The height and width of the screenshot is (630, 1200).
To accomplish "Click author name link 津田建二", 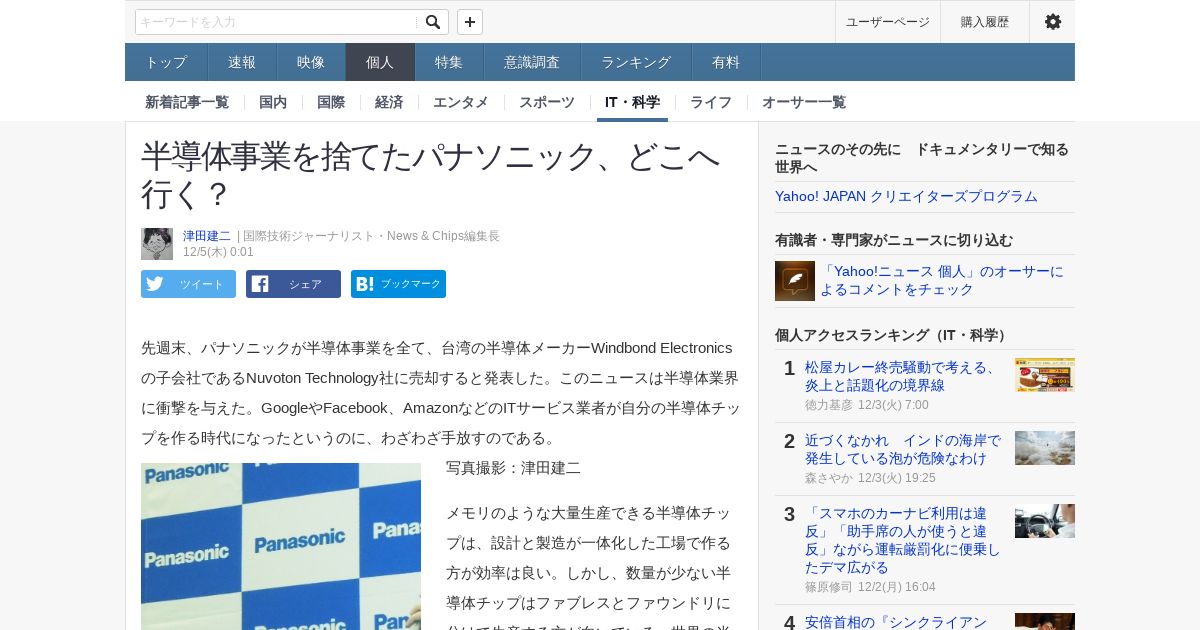I will click(207, 236).
